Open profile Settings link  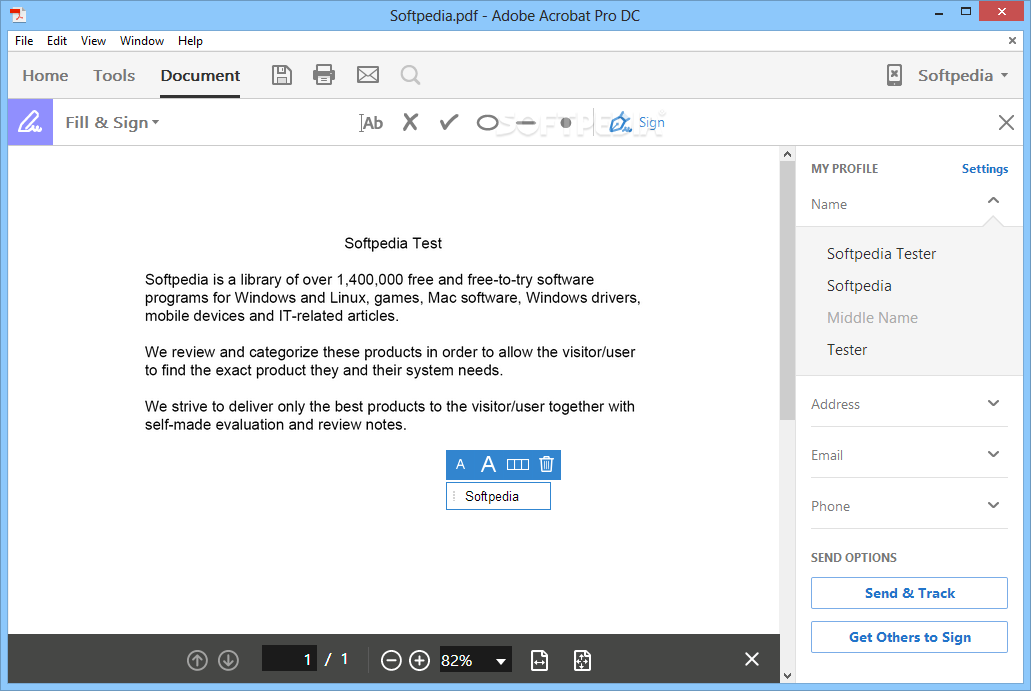tap(984, 169)
